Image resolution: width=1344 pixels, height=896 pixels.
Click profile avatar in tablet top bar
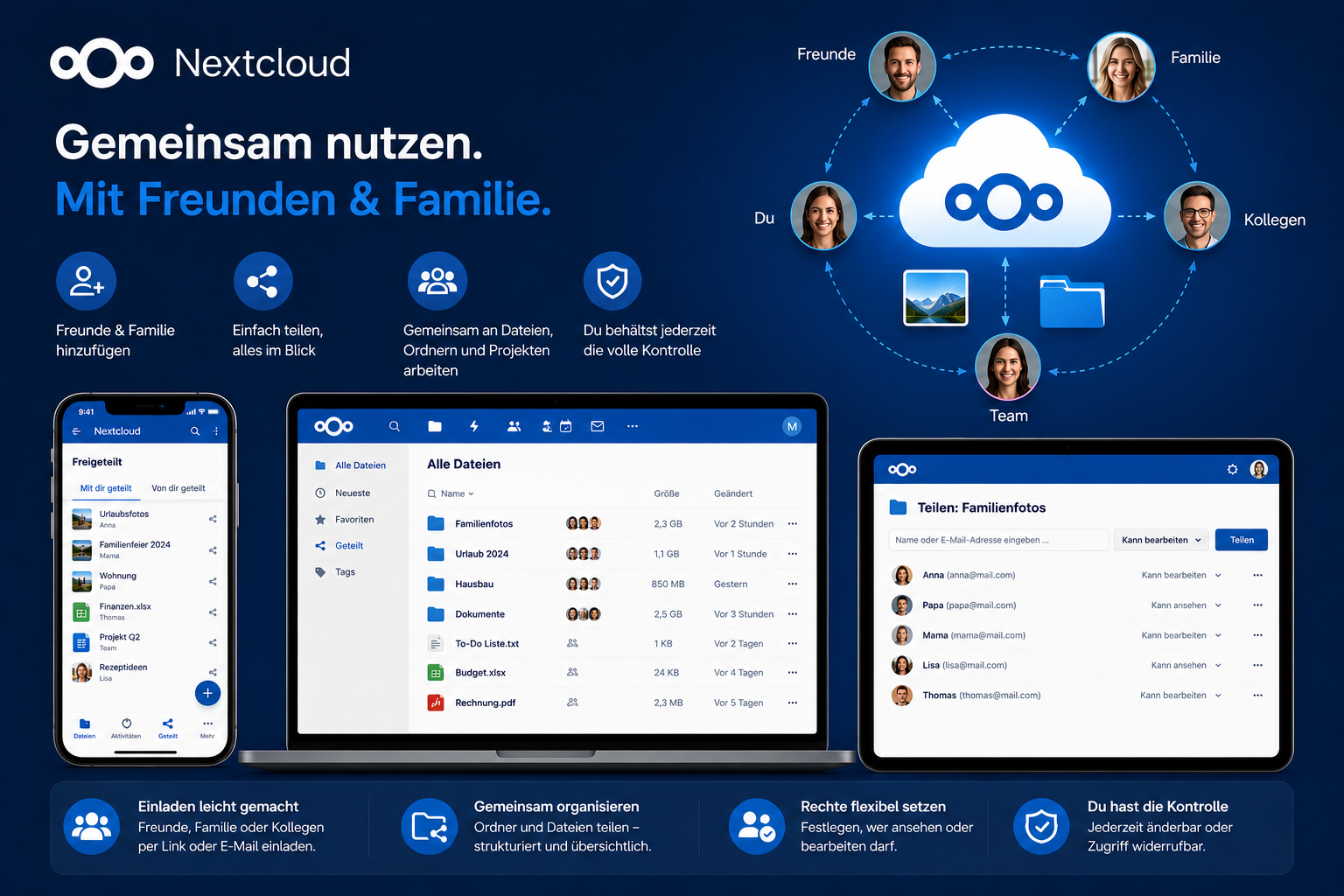1259,469
